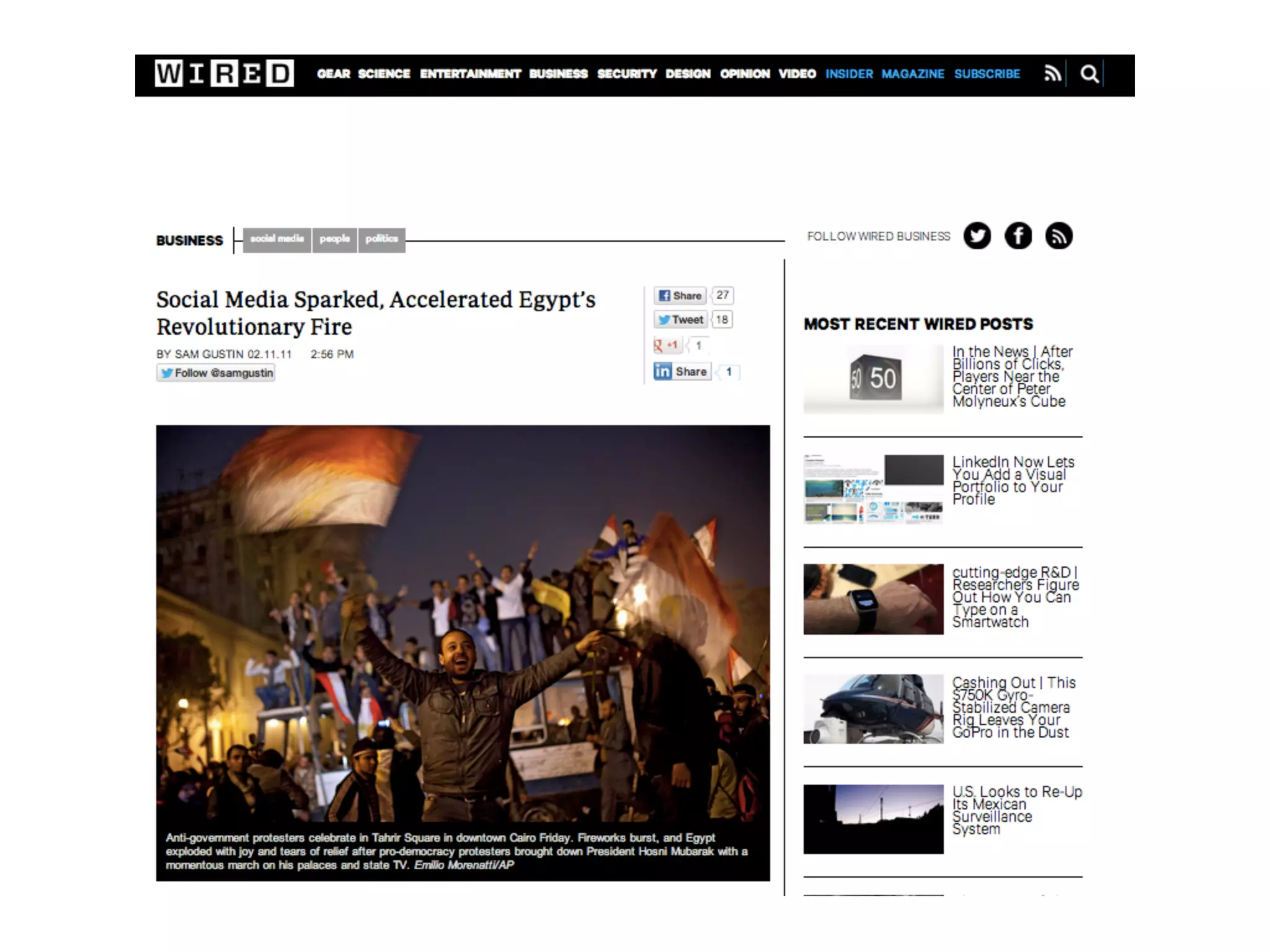Share article on Facebook
The width and height of the screenshot is (1270, 952).
tap(680, 296)
